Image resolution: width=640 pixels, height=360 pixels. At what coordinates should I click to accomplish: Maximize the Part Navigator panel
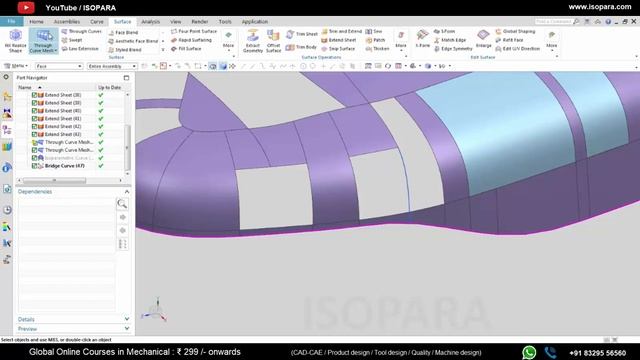click(126, 78)
